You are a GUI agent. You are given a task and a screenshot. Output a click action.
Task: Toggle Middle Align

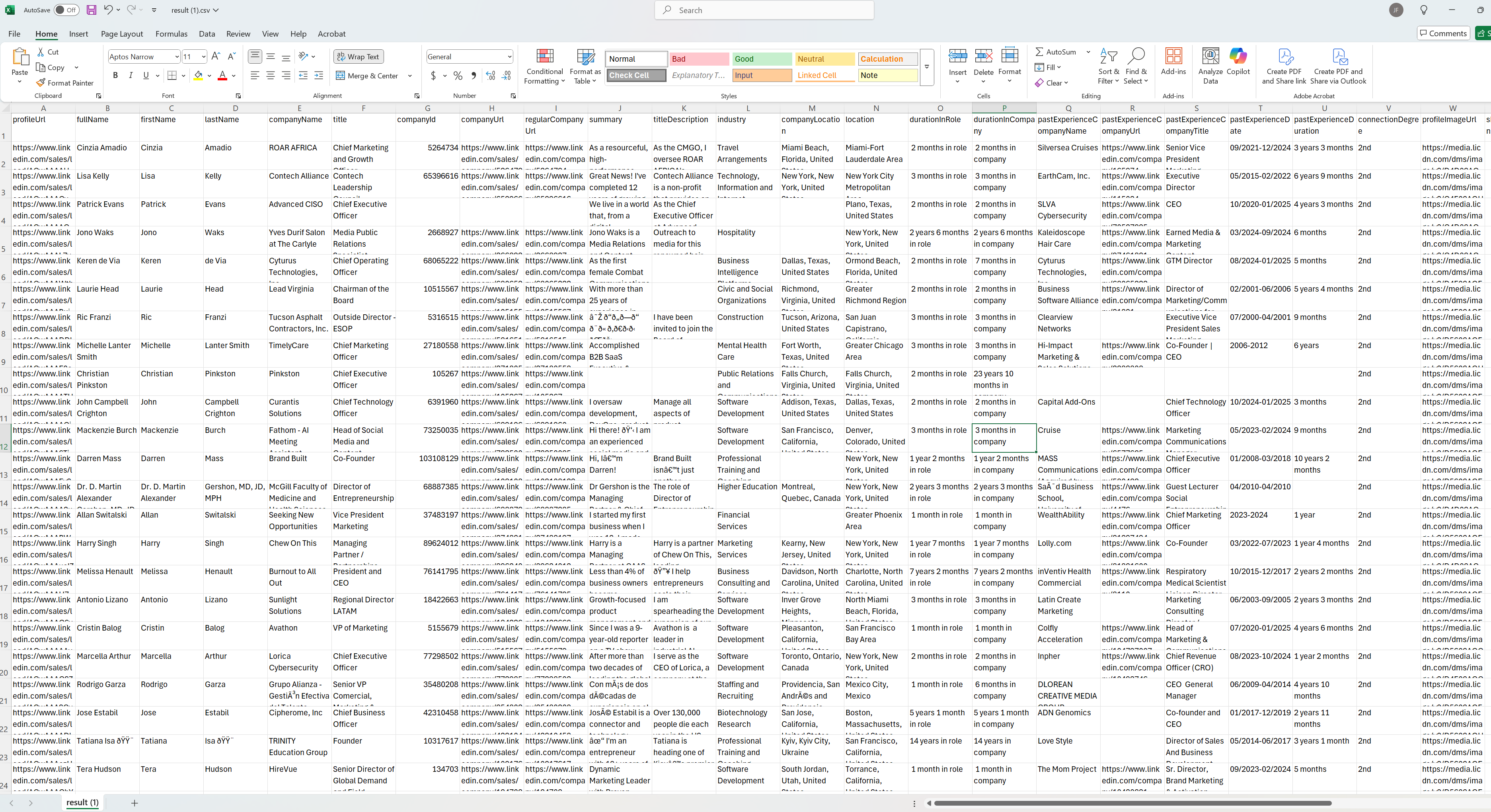click(270, 56)
